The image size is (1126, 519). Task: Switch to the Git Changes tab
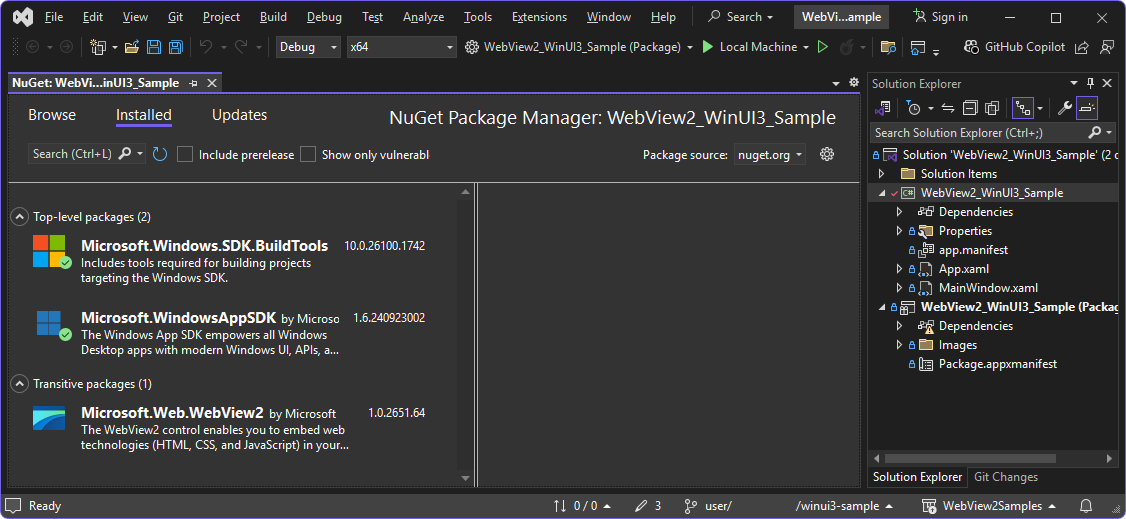pyautogui.click(x=1005, y=477)
